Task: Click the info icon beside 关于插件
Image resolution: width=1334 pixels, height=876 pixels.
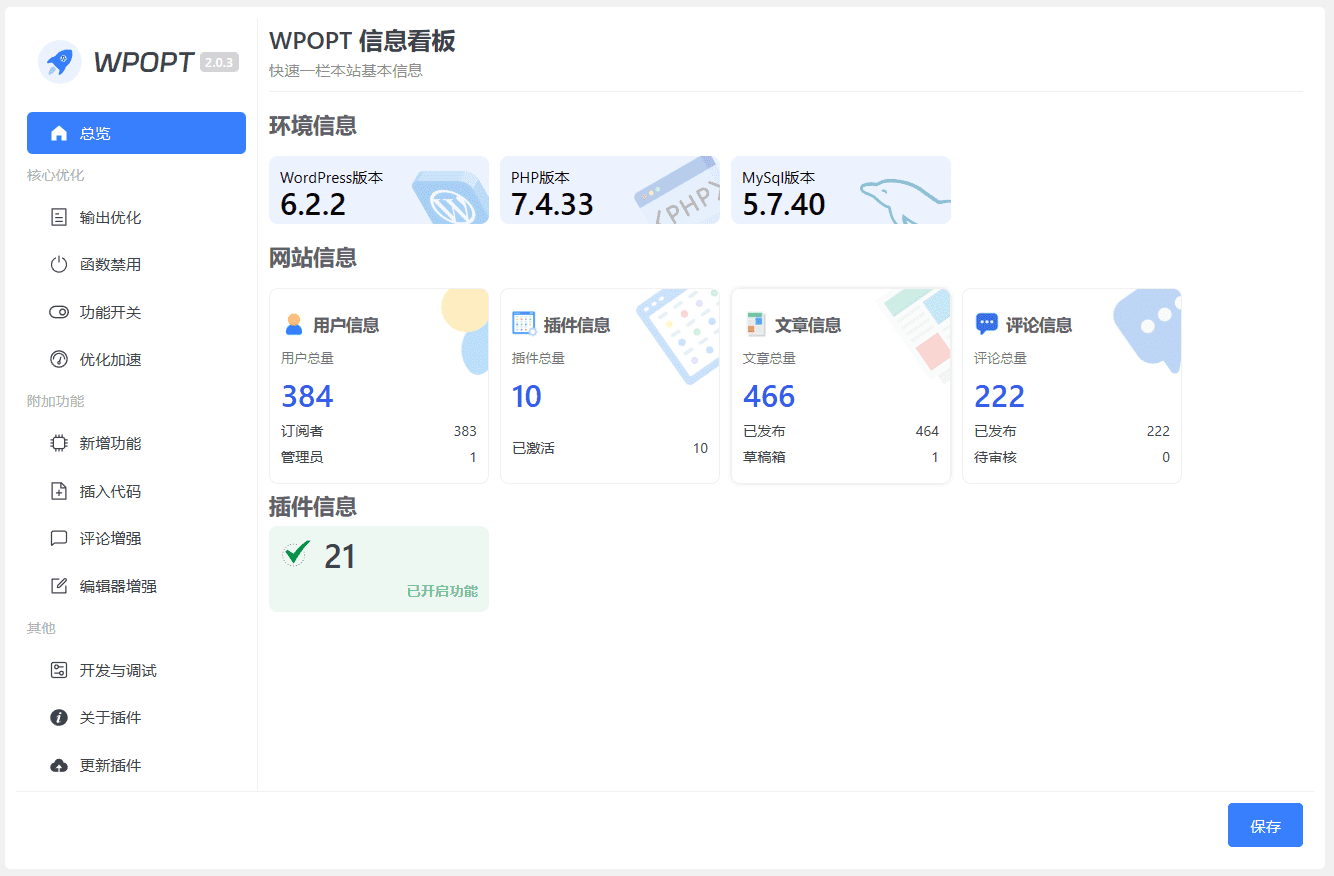Action: [59, 717]
